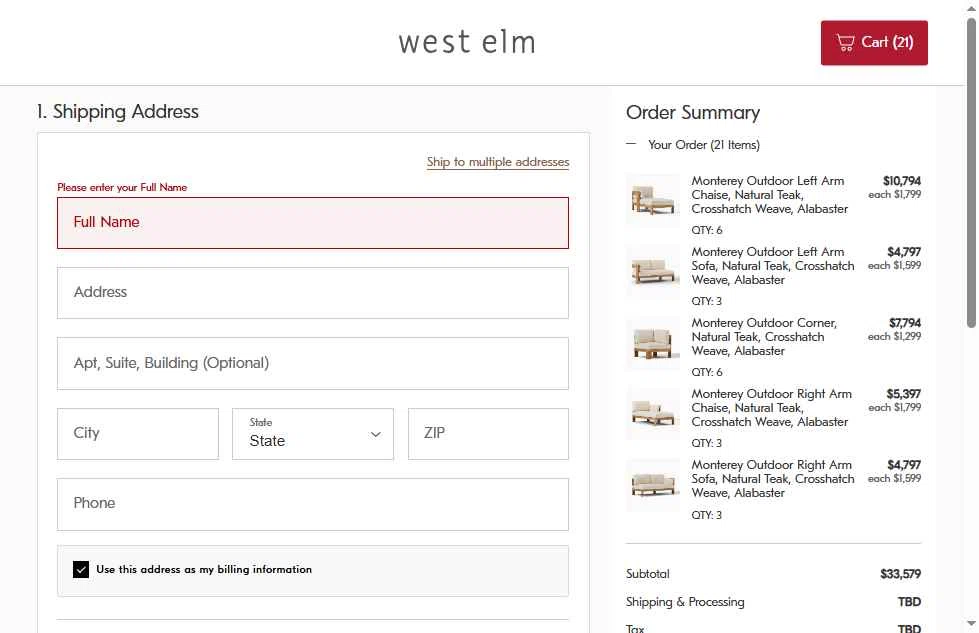Open the State dropdown
Screen dimensions: 979x633
[x=313, y=434]
